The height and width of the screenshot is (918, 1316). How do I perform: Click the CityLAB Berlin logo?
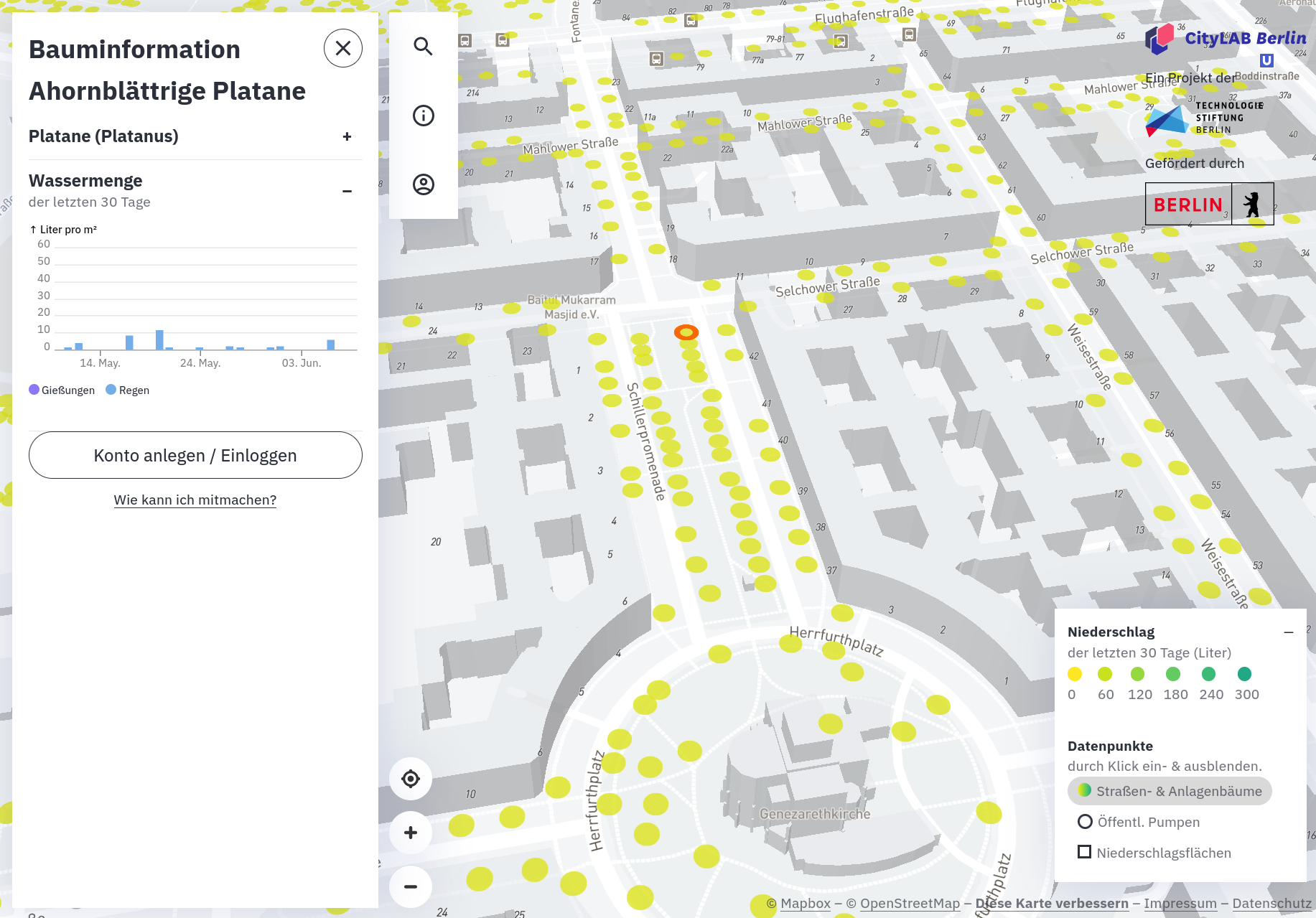coord(1226,39)
